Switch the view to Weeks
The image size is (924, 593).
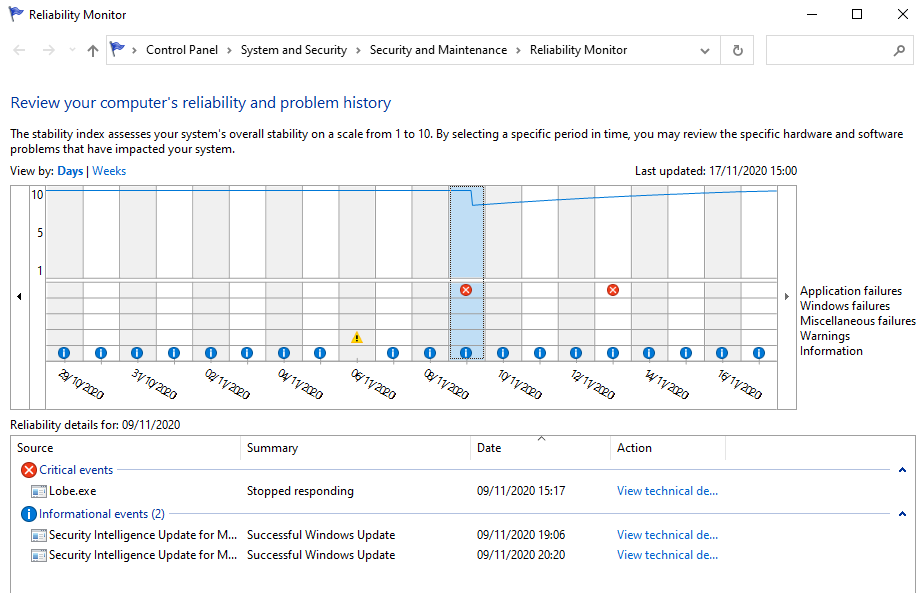(x=108, y=170)
